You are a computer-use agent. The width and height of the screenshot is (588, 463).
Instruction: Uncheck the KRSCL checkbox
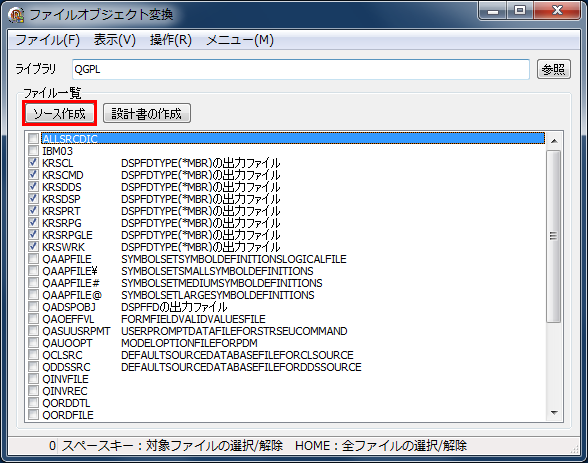point(33,162)
